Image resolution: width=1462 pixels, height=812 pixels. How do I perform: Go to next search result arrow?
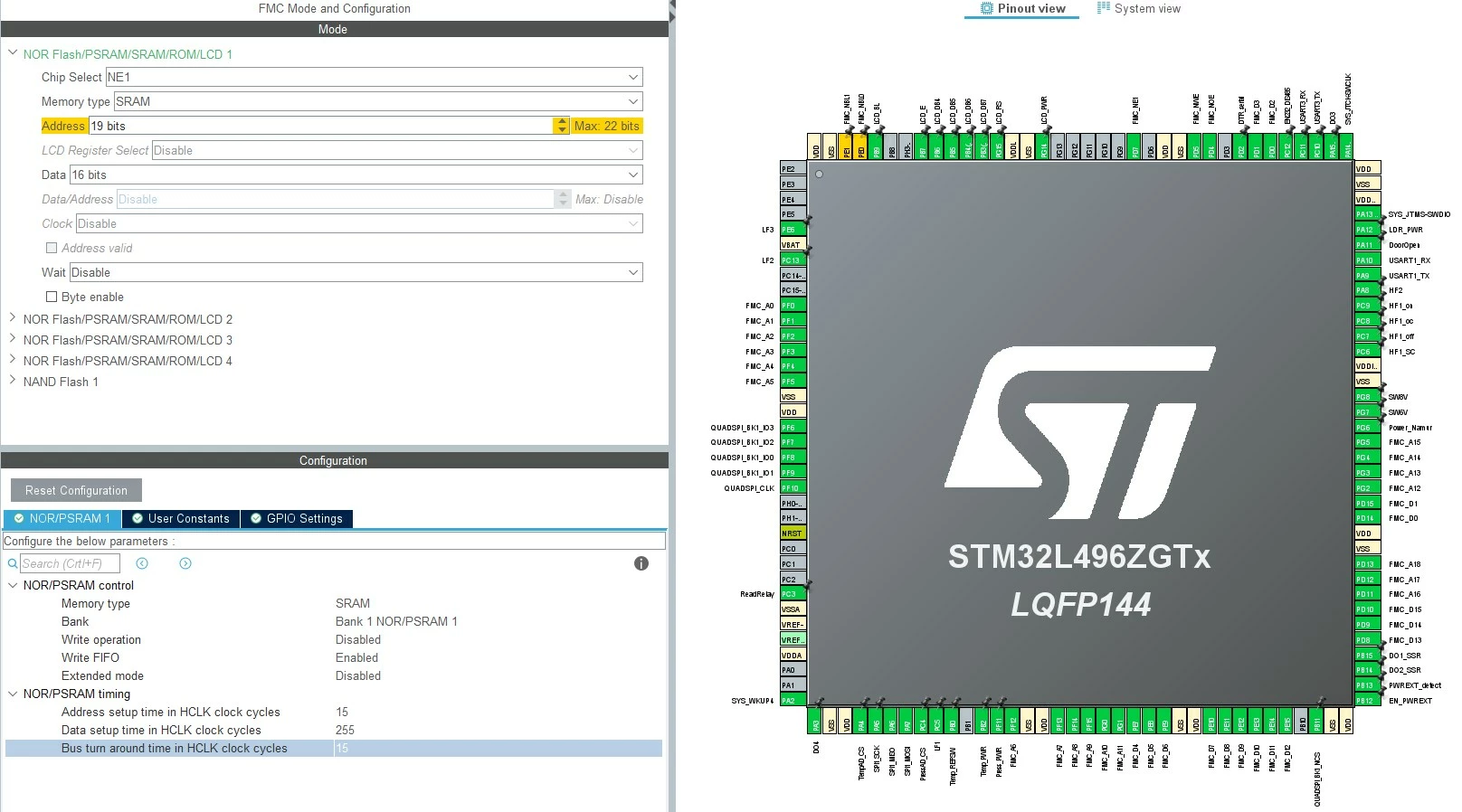tap(185, 563)
